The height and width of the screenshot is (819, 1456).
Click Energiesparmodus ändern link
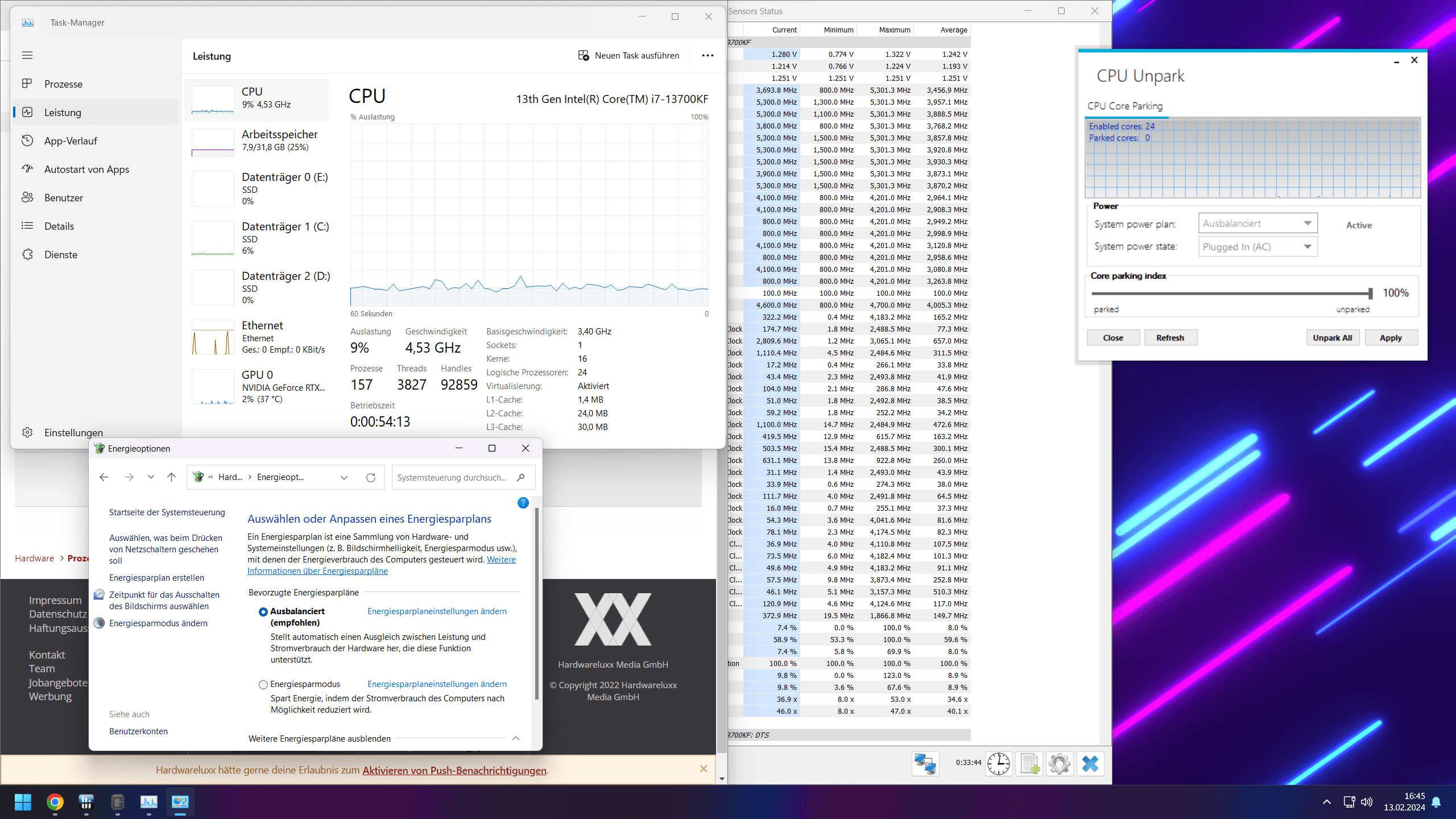tap(158, 623)
